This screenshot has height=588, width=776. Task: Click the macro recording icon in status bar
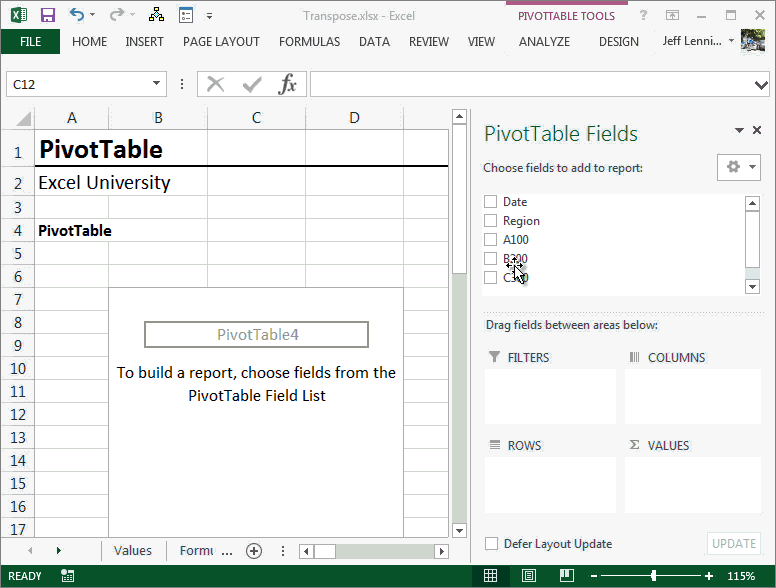tap(68, 576)
